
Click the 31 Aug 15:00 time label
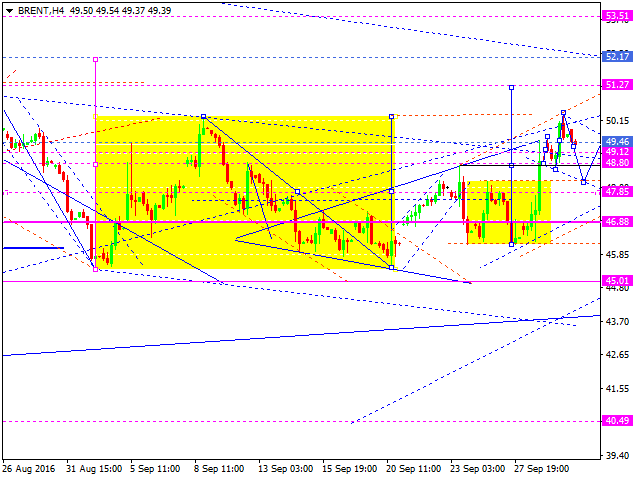[x=94, y=469]
